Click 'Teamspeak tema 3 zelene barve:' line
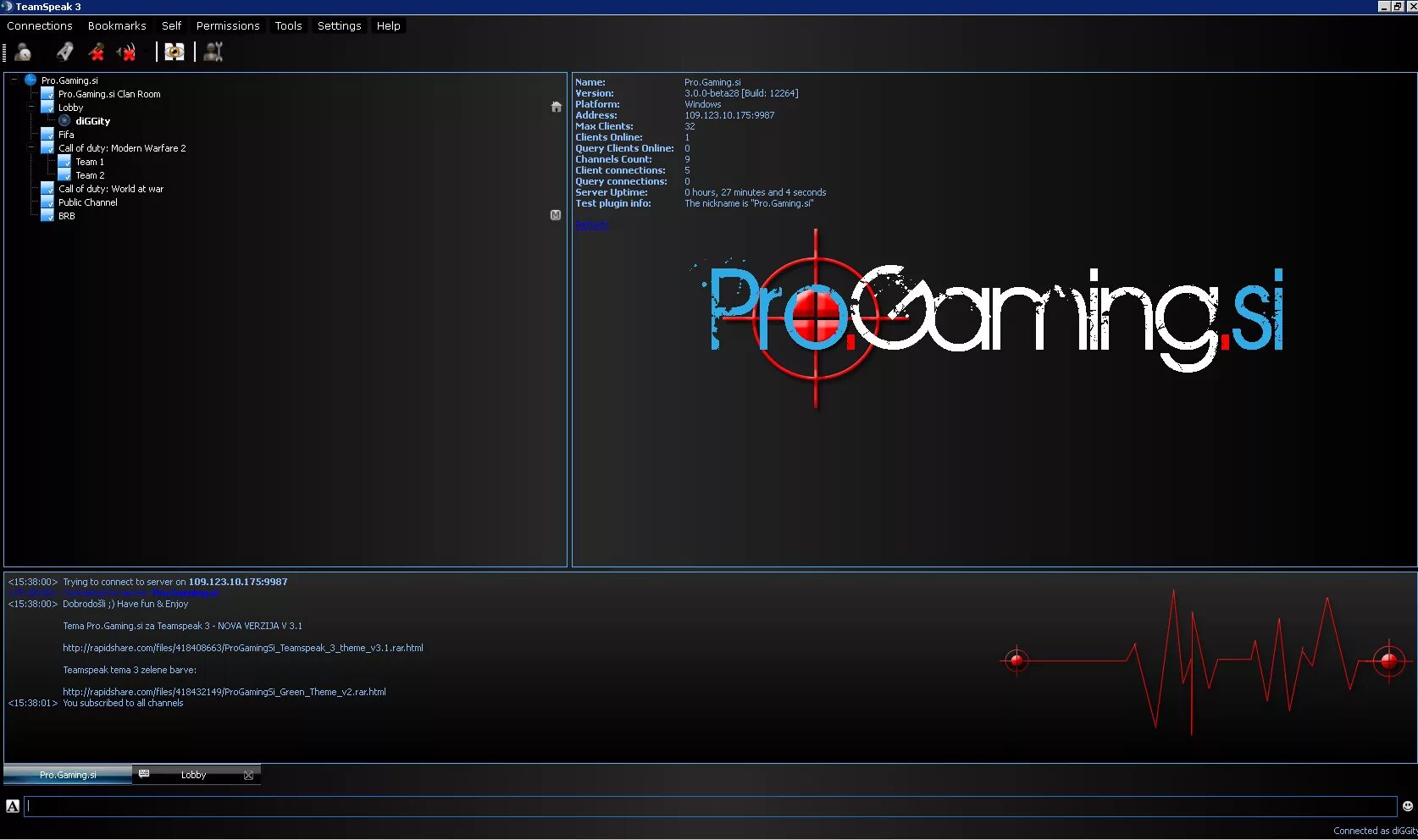This screenshot has width=1418, height=840. pos(130,670)
